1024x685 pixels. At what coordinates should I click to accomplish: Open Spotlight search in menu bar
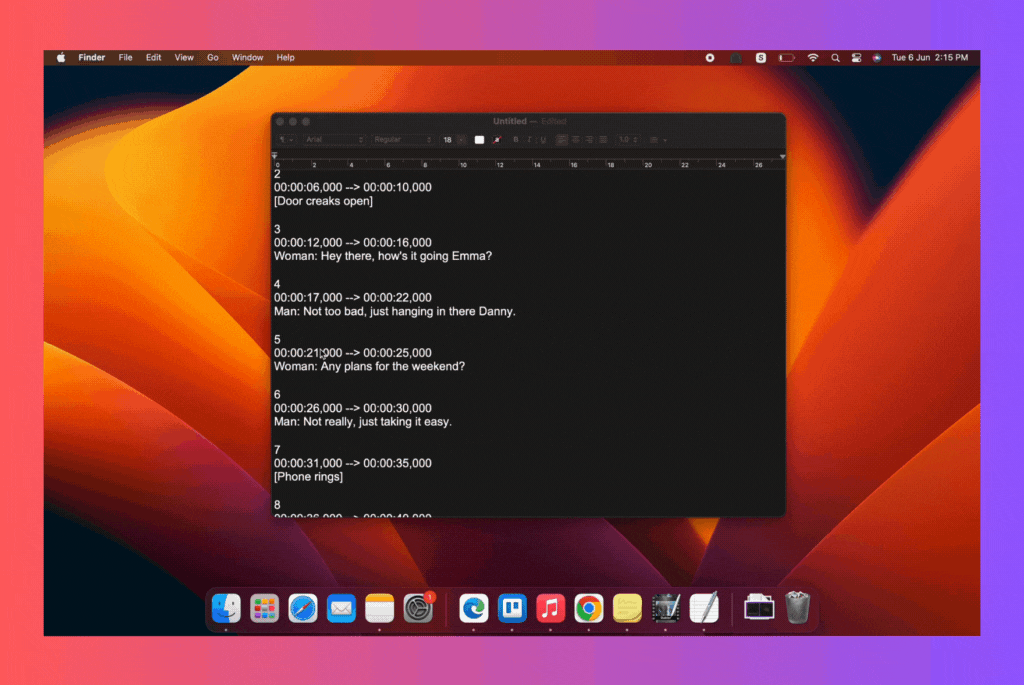pyautogui.click(x=835, y=58)
